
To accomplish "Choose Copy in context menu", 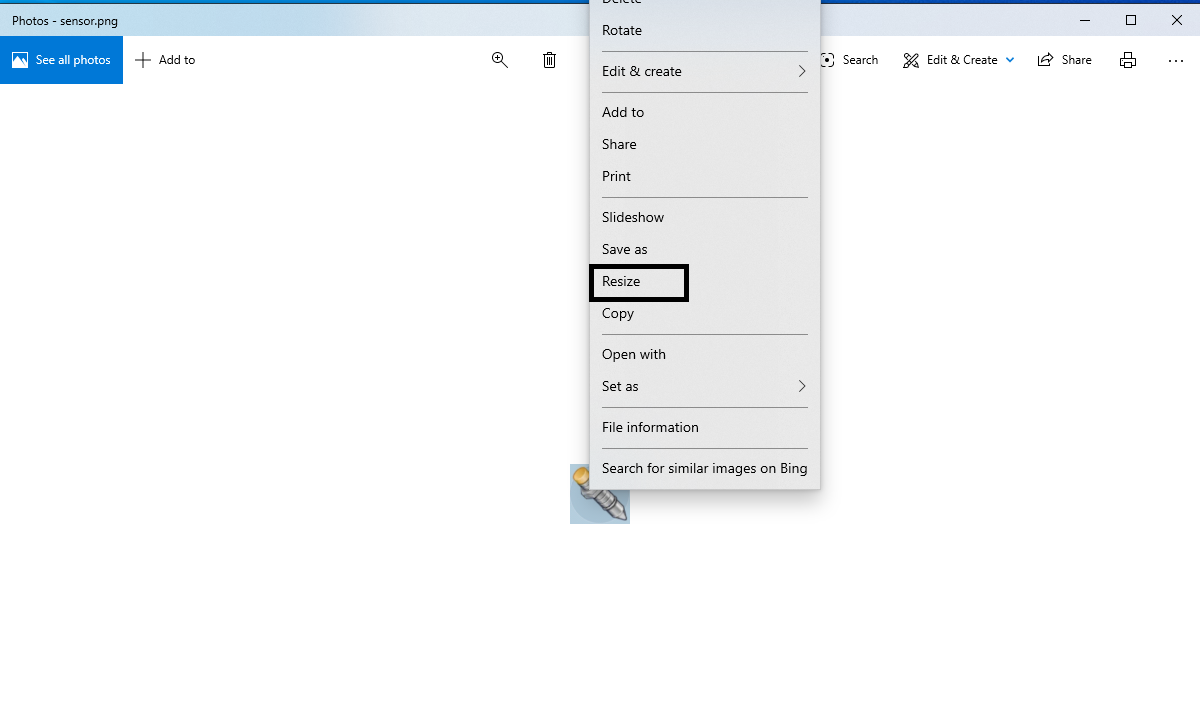I will tap(705, 313).
